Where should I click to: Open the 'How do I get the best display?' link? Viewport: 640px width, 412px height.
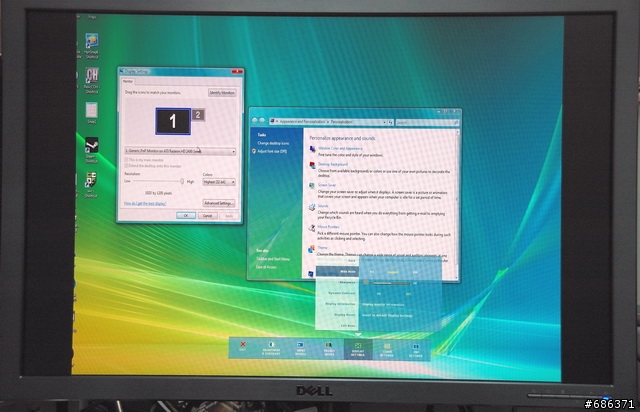(x=145, y=203)
